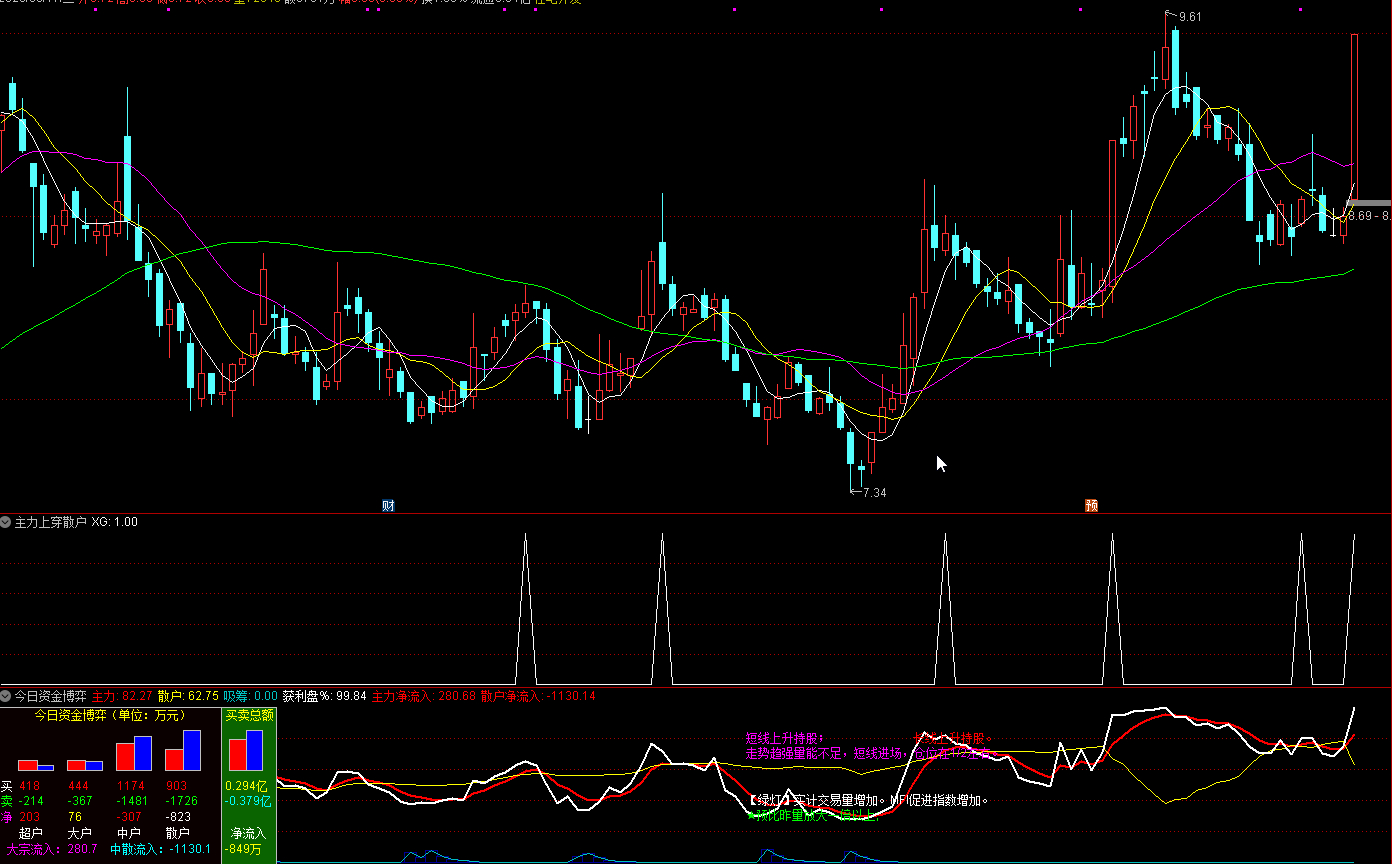Screen dimensions: 1392x864
Task: Click the 散户 red-blue bar chart
Action: (182, 750)
